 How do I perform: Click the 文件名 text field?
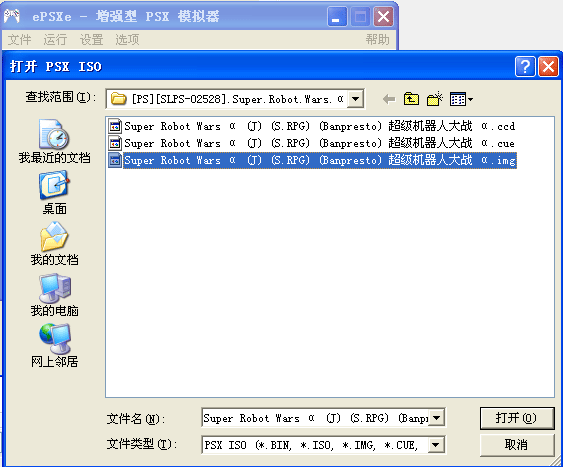[x=316, y=418]
